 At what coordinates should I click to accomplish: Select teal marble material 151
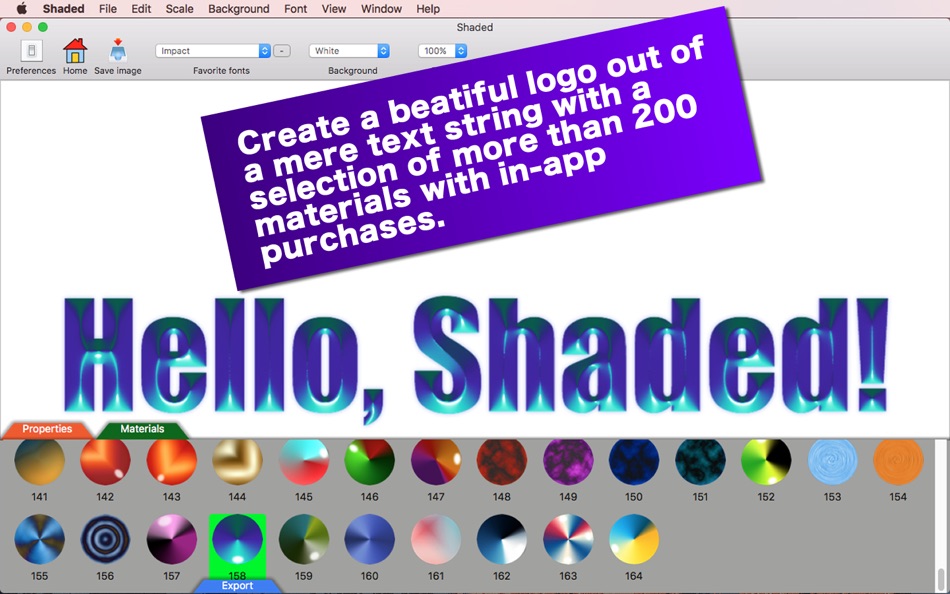click(x=700, y=460)
